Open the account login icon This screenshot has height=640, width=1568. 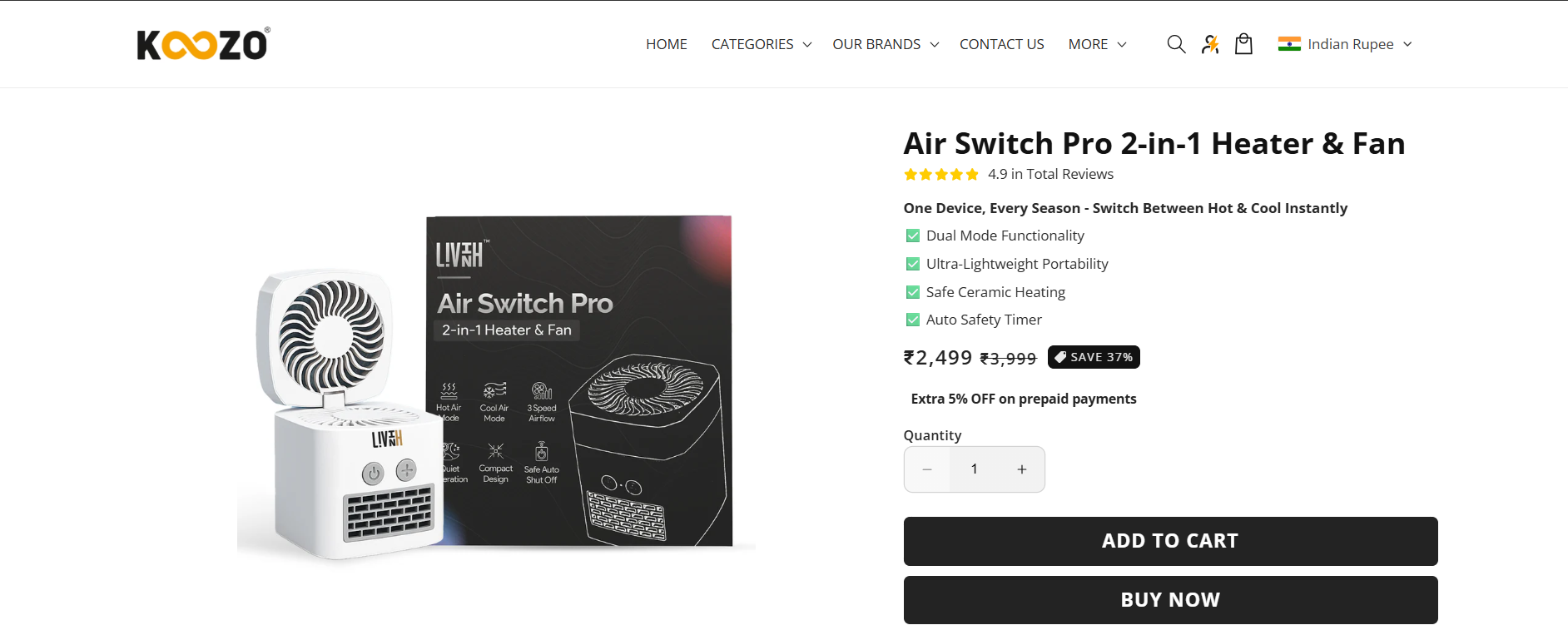point(1210,44)
